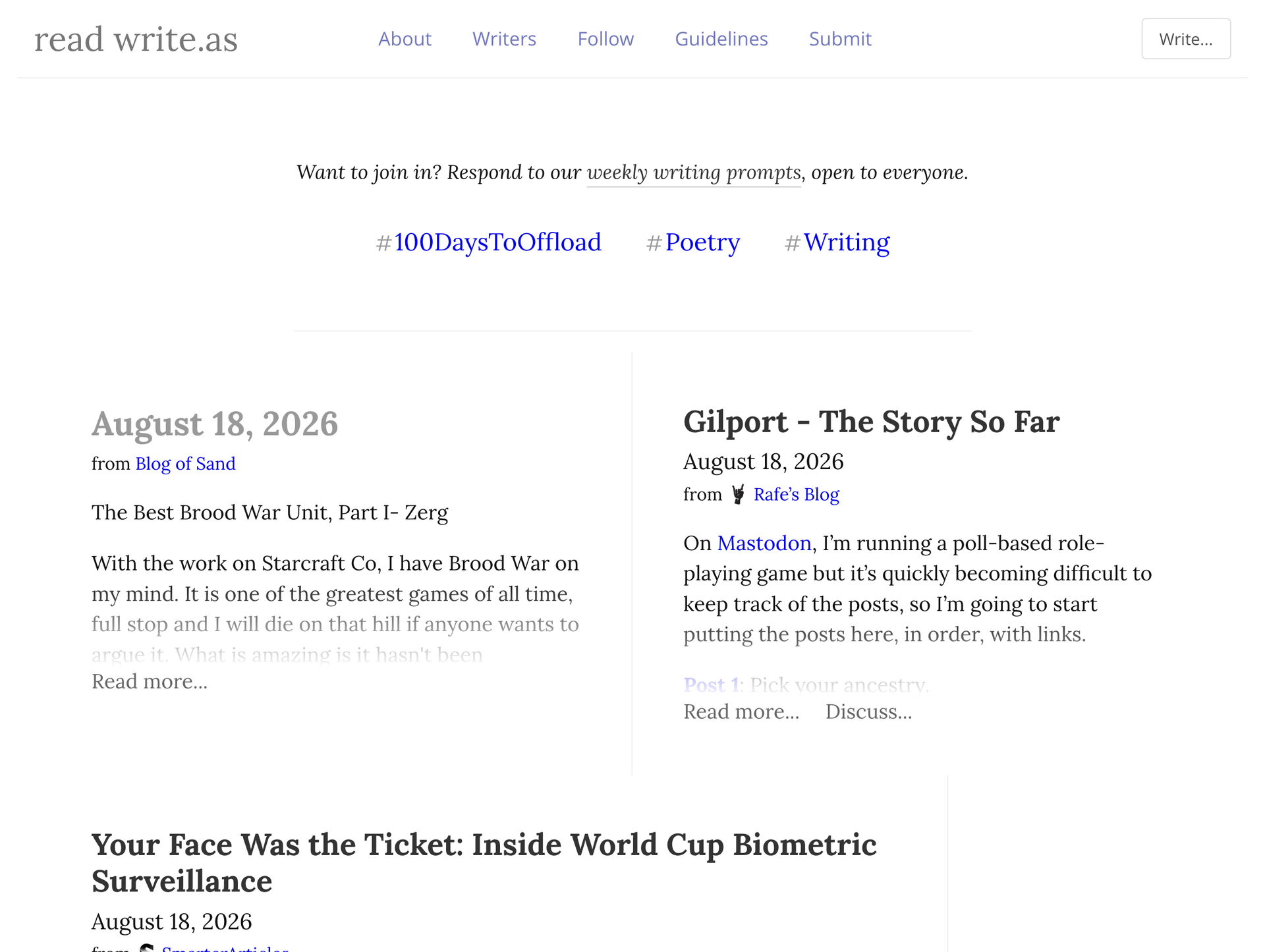Image resolution: width=1265 pixels, height=952 pixels.
Task: Open the #Writing tag
Action: (837, 242)
